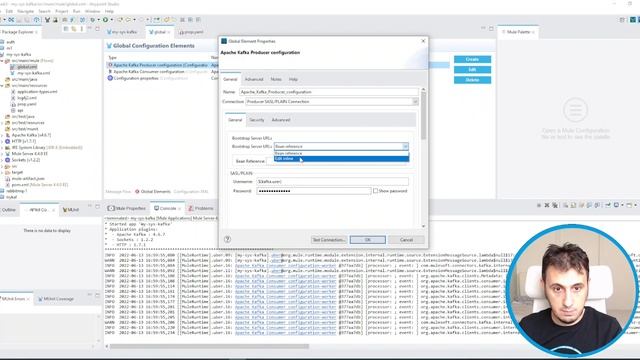Click the green Run toolbar icon
Viewport: 640px width, 360px height.
(105, 20)
